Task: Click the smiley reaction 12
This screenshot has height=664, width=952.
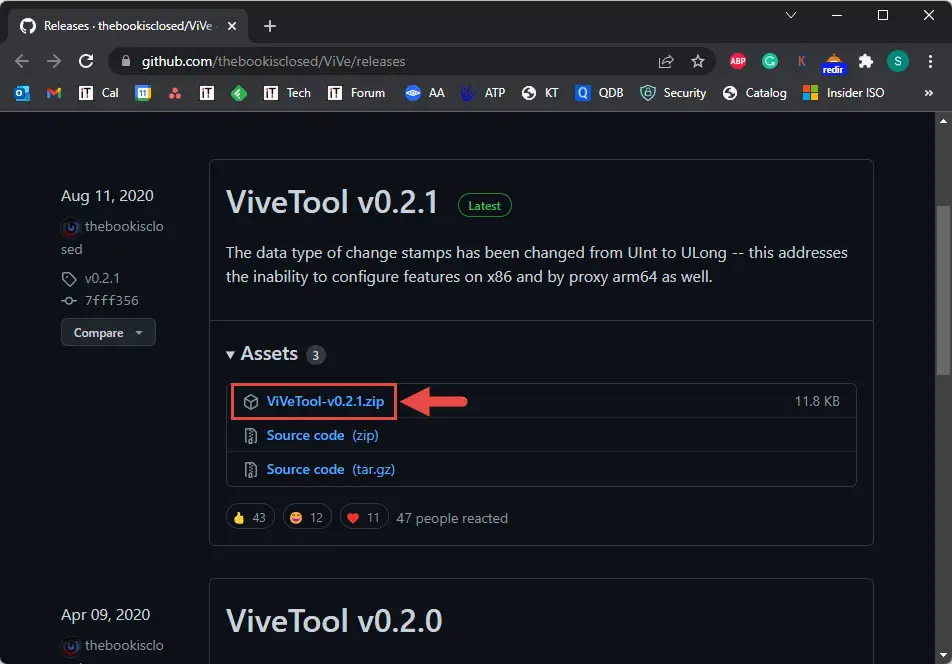Action: click(307, 517)
